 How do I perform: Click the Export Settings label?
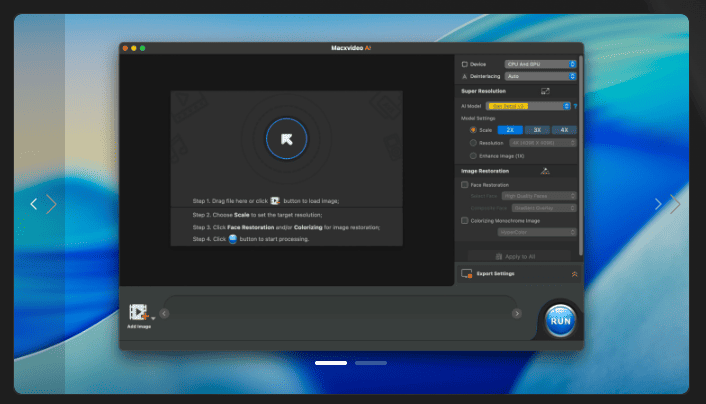(x=495, y=273)
